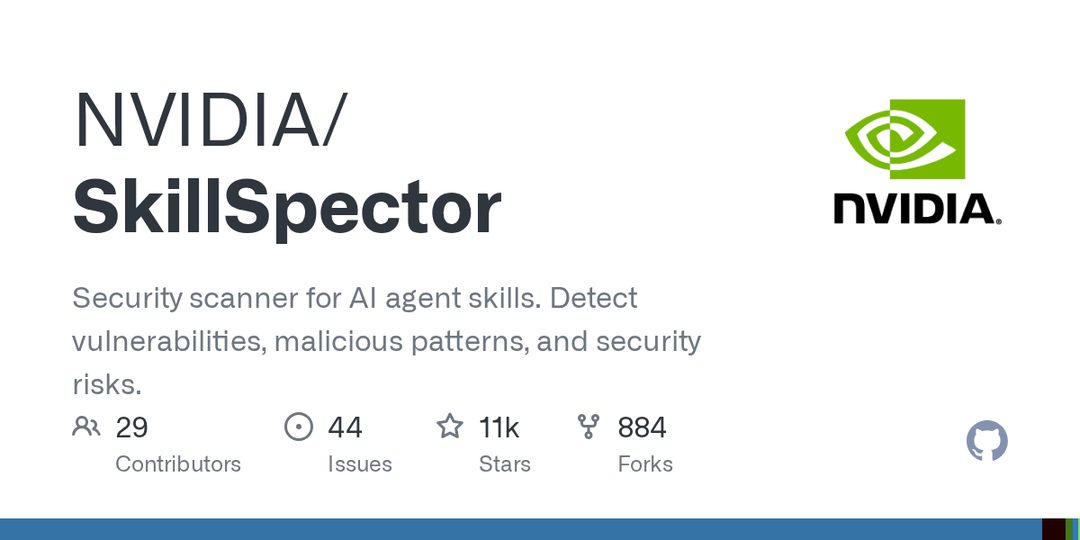The width and height of the screenshot is (1080, 540).
Task: Select the 44 issues count
Action: pyautogui.click(x=345, y=427)
